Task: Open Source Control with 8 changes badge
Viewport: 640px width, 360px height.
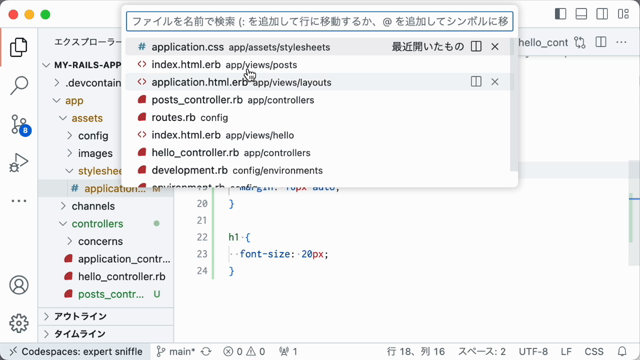Action: (19, 124)
